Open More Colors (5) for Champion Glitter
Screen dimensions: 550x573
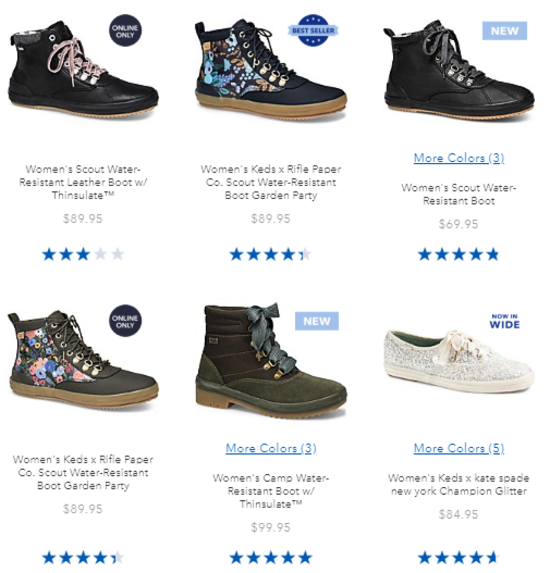pos(459,448)
